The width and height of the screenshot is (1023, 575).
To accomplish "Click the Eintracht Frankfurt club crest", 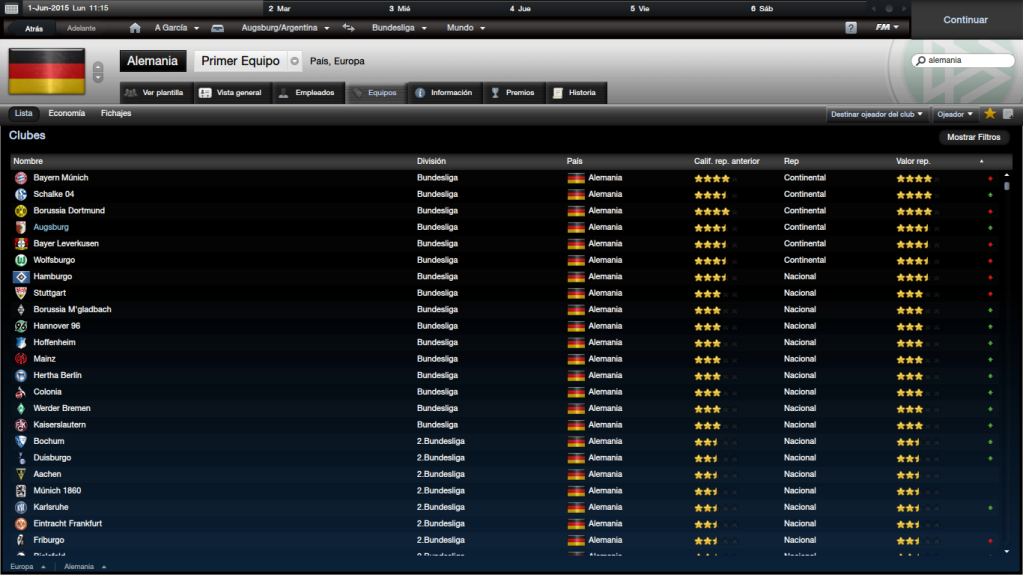I will 21,523.
